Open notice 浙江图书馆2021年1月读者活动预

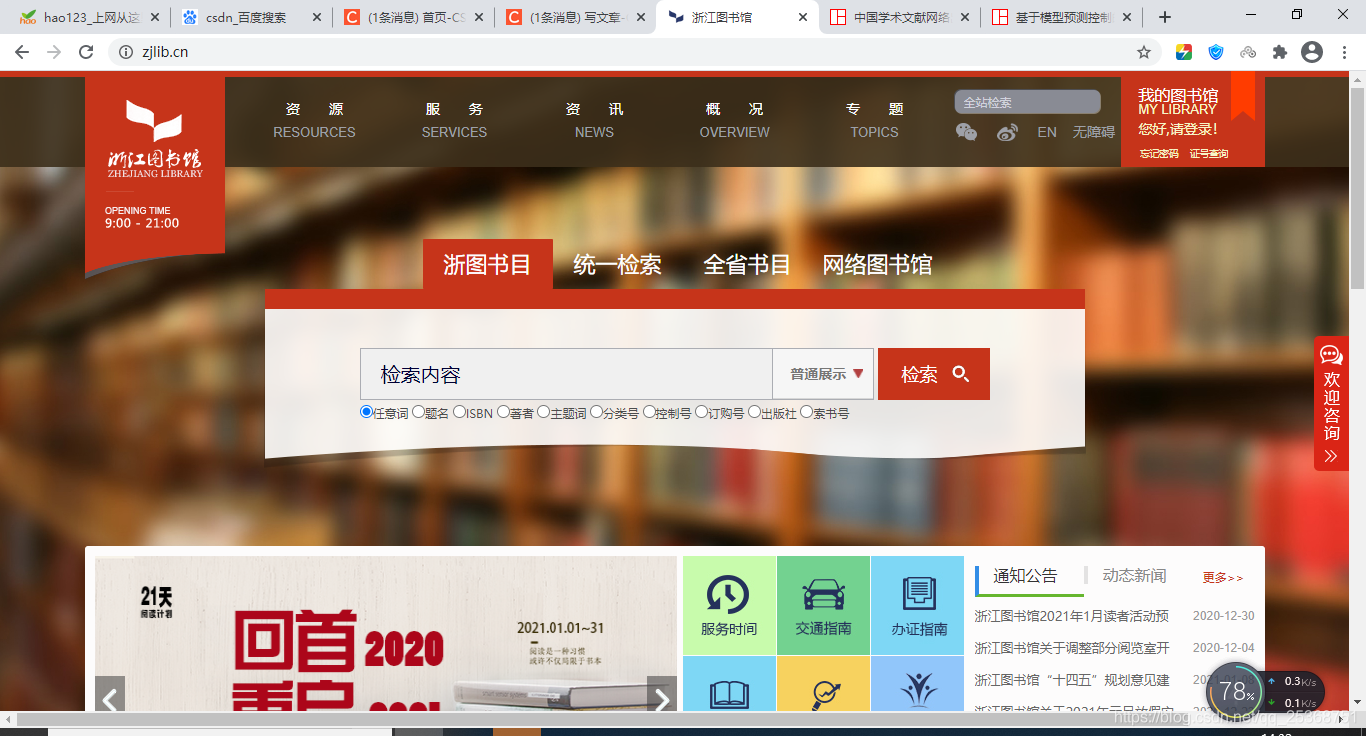(x=1072, y=616)
